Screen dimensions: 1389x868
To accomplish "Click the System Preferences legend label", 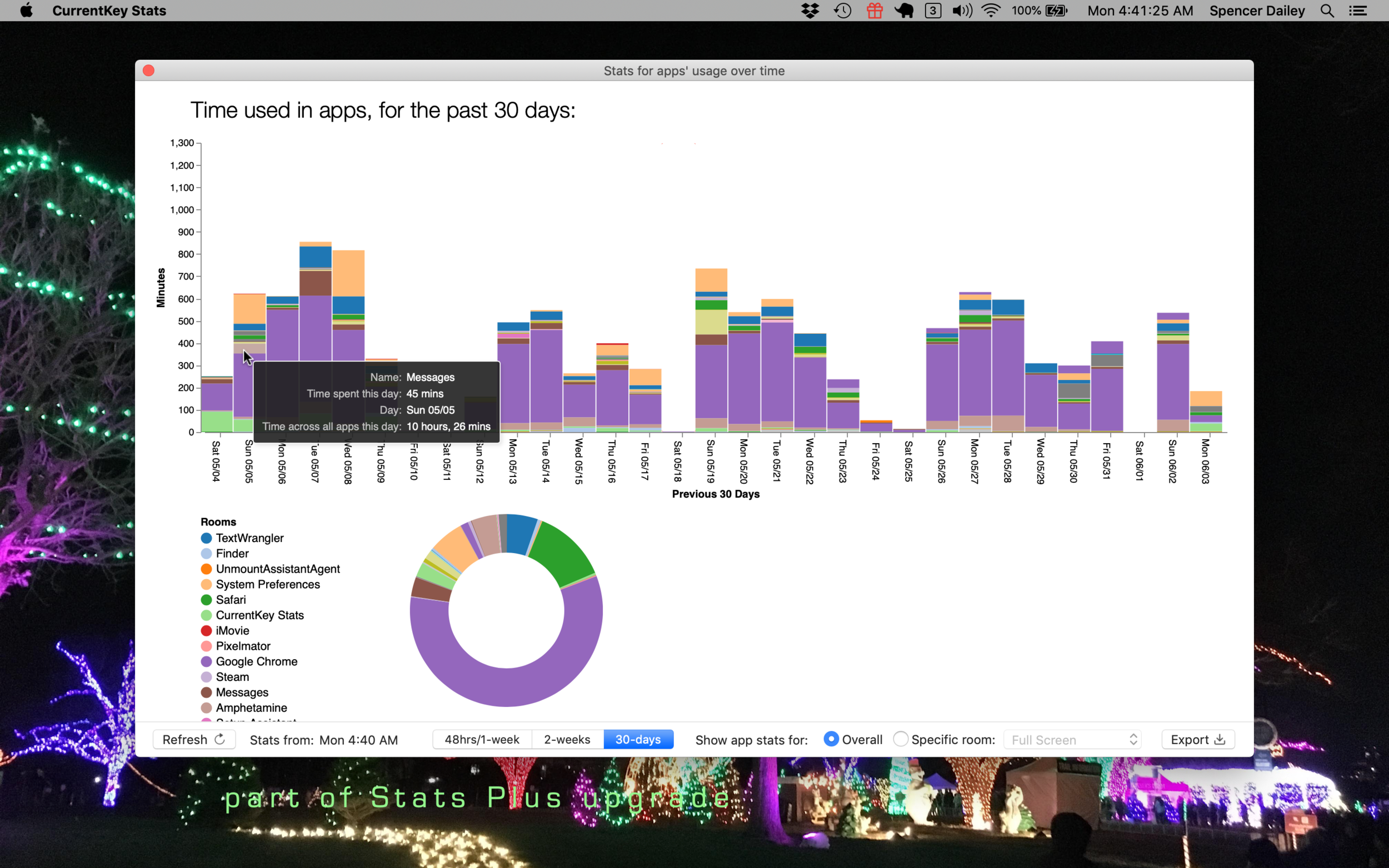I will click(268, 584).
